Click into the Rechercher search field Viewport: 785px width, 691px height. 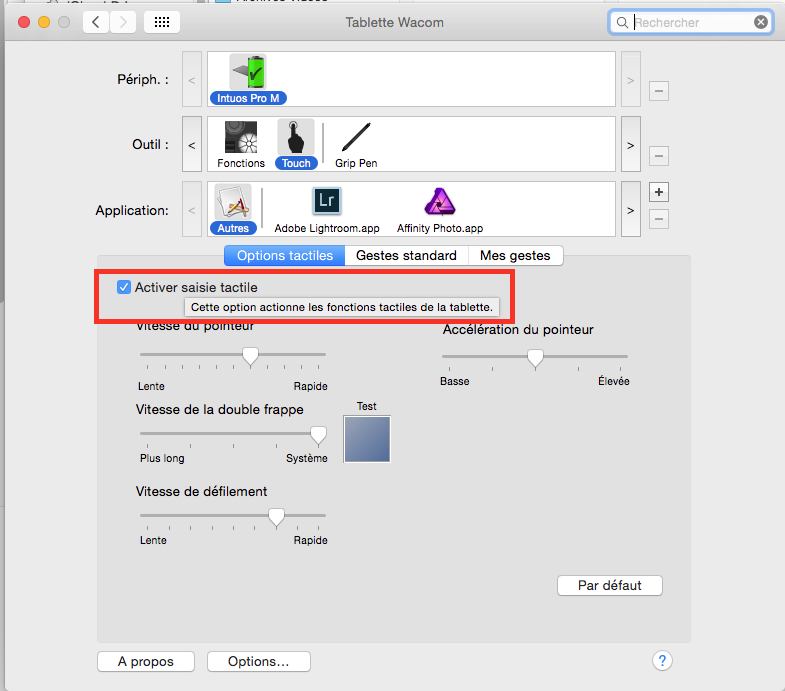pyautogui.click(x=692, y=23)
